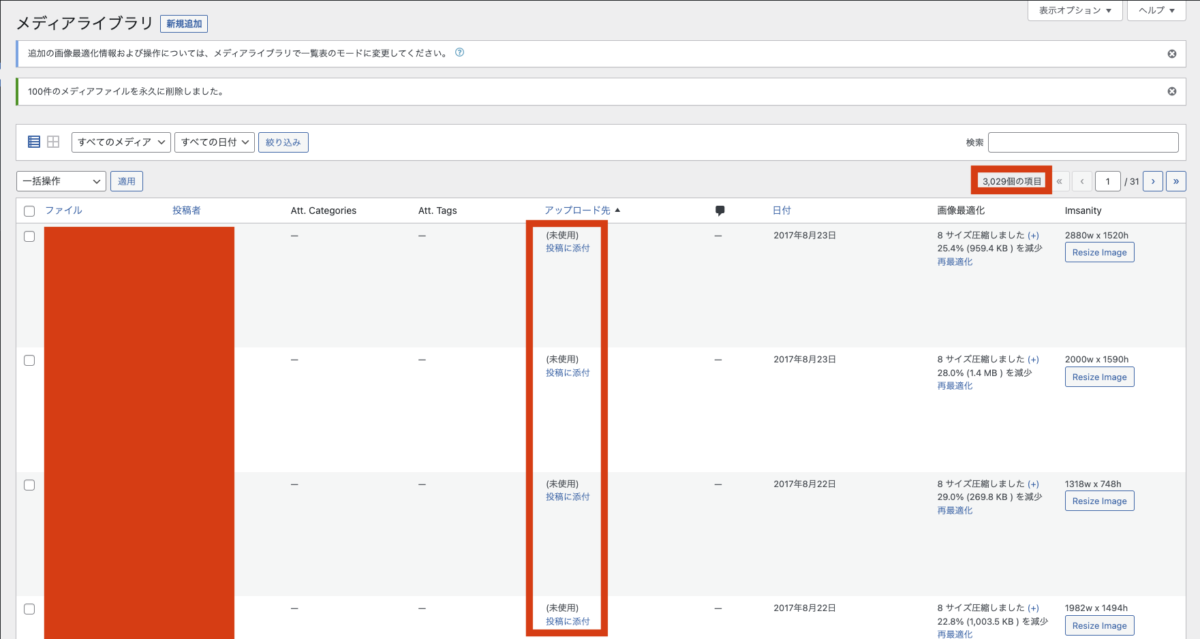Click the 画像最適化 column header
This screenshot has width=1200, height=639.
tap(961, 211)
